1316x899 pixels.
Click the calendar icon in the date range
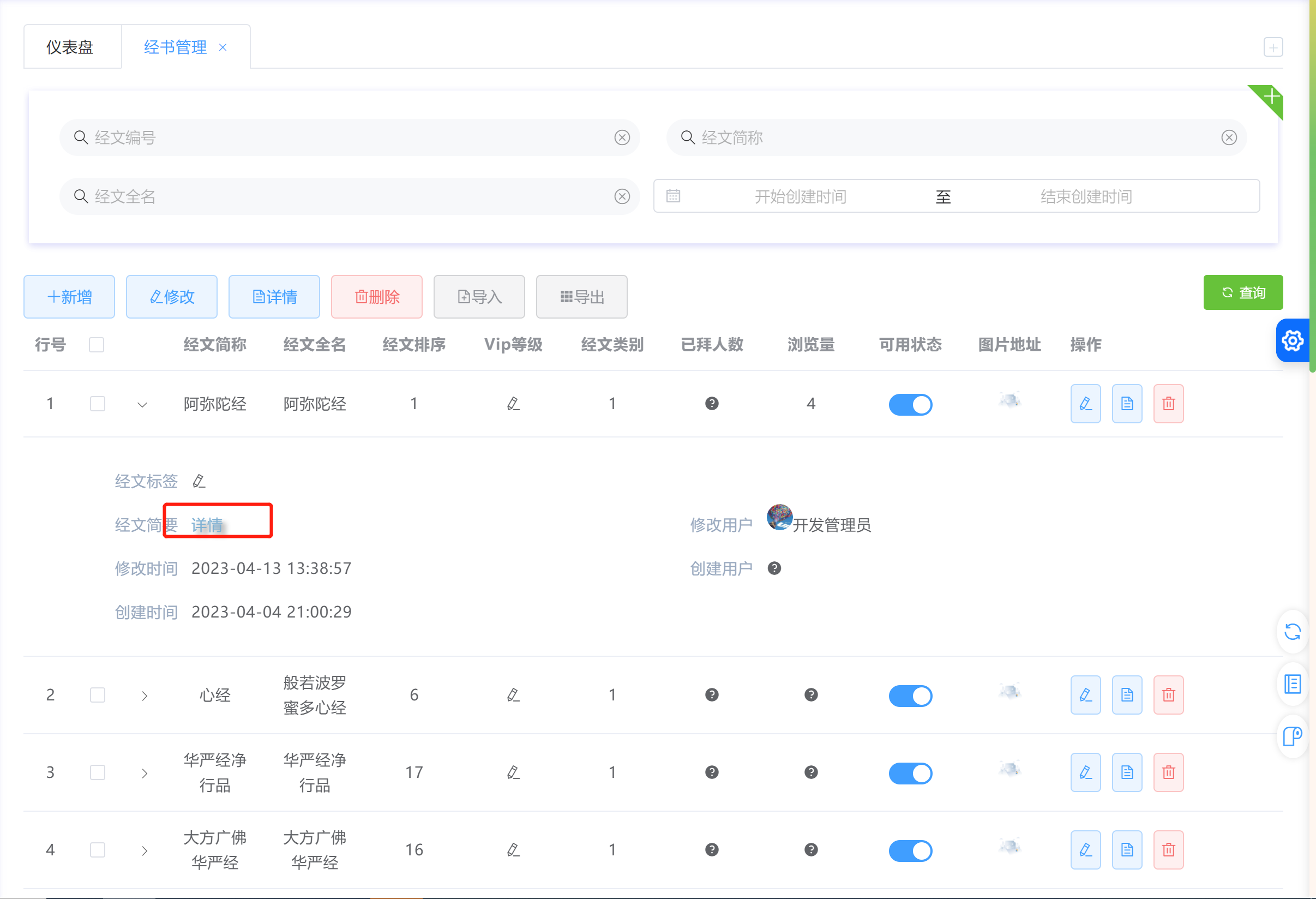[x=672, y=196]
